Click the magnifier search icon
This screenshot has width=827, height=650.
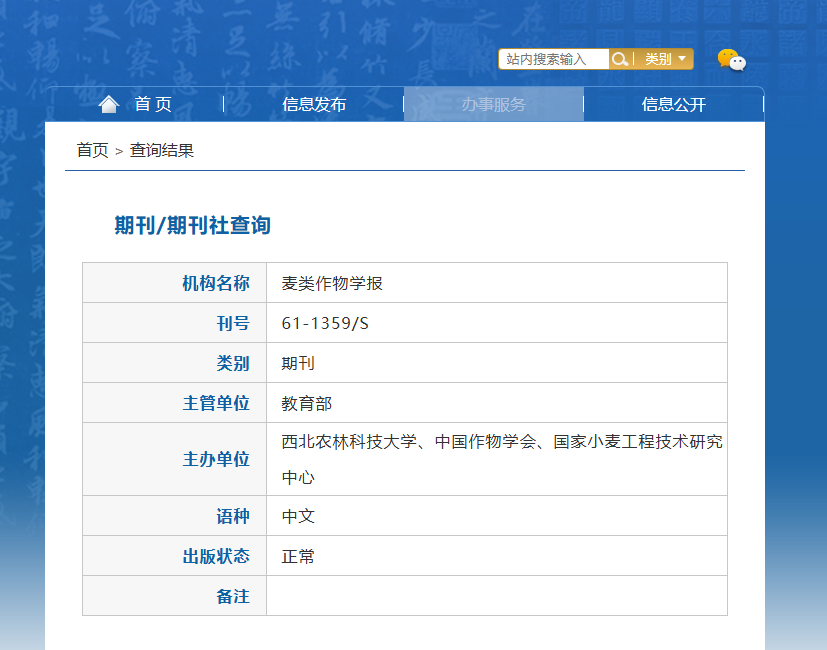coord(620,59)
